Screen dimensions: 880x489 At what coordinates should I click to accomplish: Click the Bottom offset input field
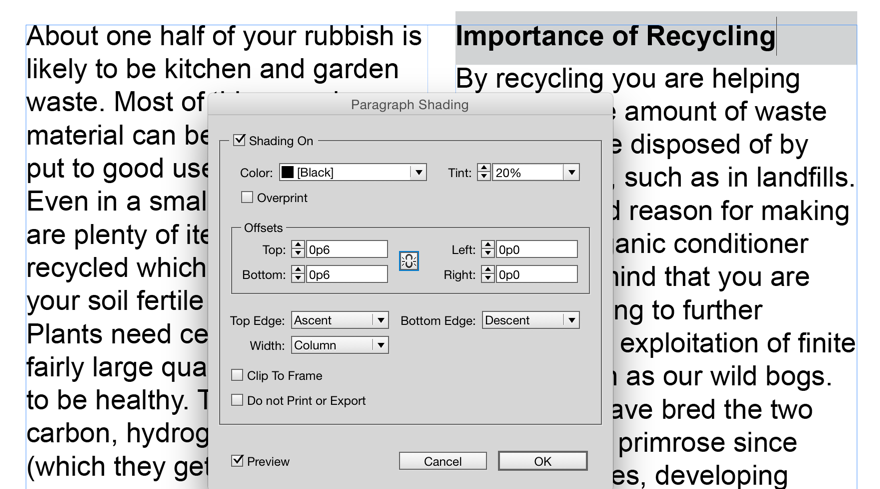coord(346,274)
